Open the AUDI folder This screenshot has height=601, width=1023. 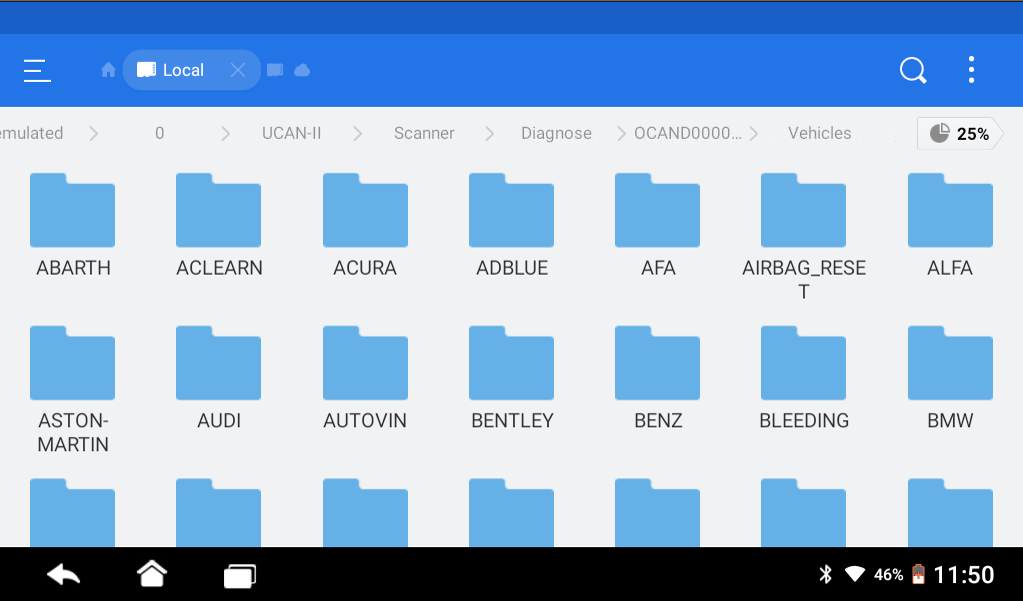click(219, 378)
